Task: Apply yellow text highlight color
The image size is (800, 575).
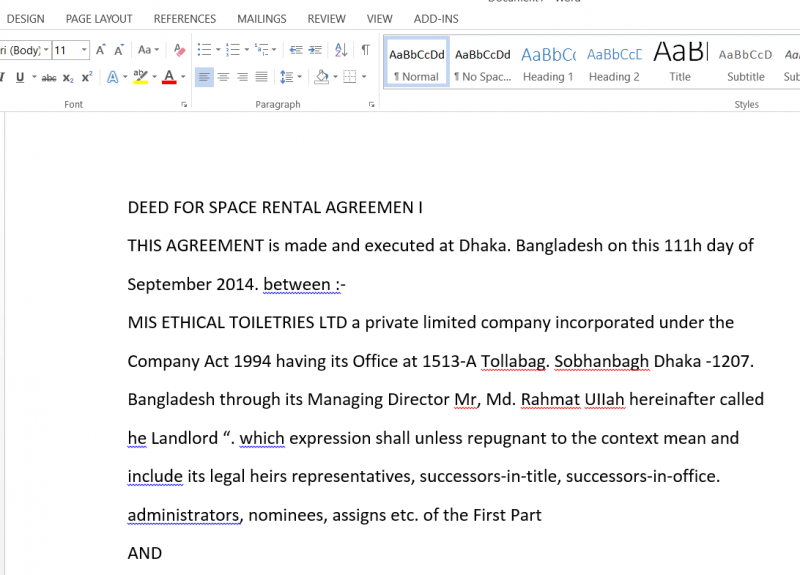Action: click(x=140, y=77)
